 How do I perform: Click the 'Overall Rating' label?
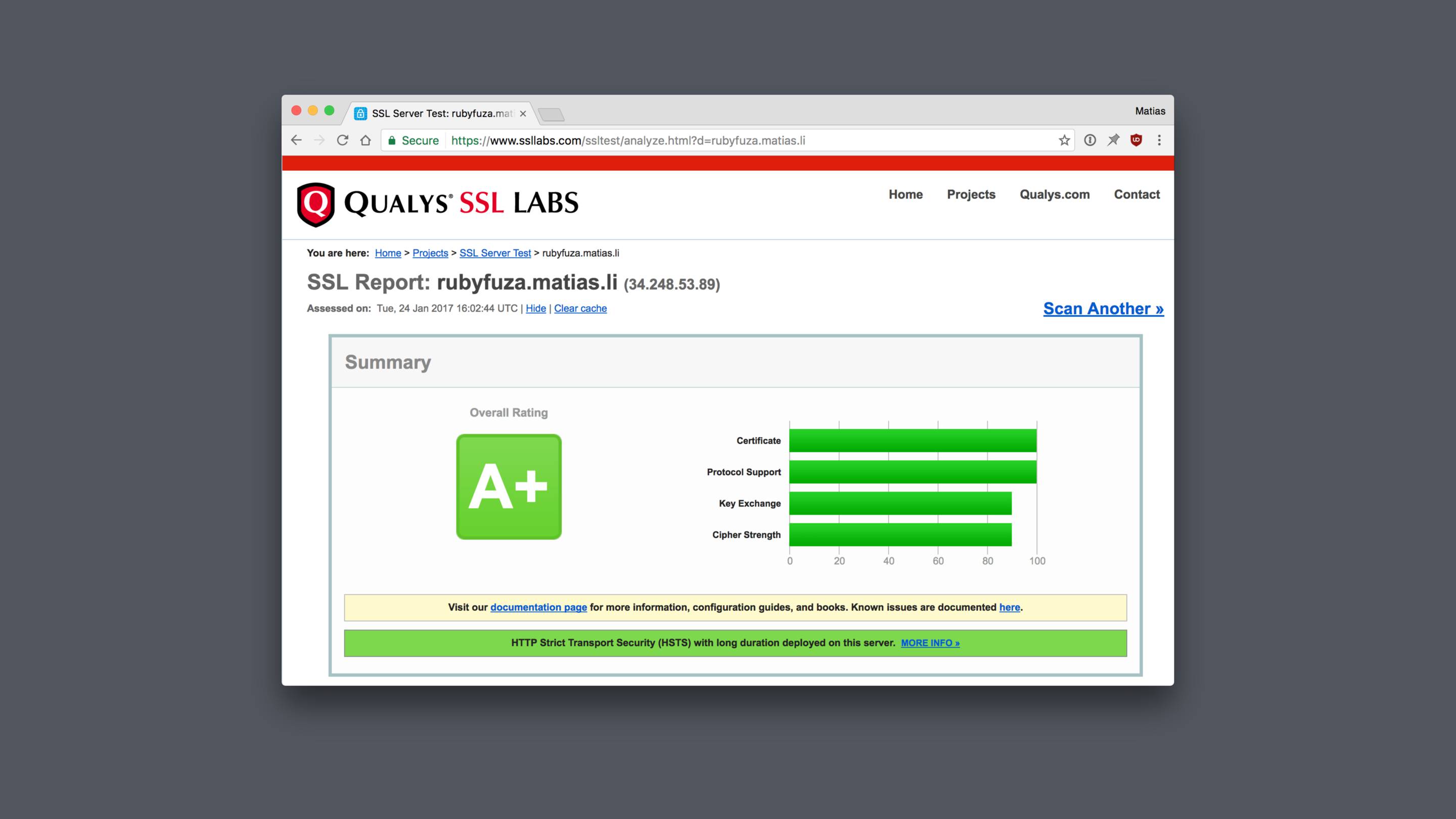[509, 413]
